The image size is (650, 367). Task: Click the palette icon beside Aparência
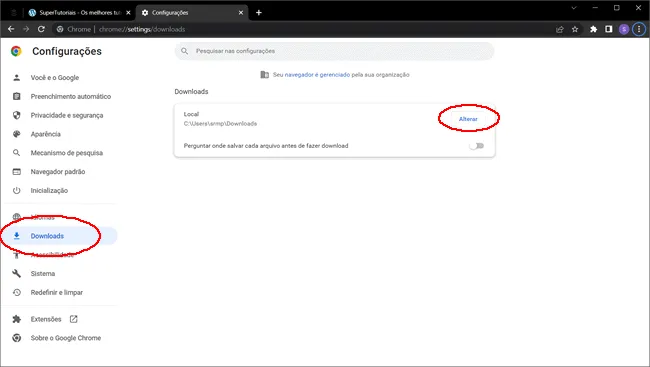tap(17, 134)
